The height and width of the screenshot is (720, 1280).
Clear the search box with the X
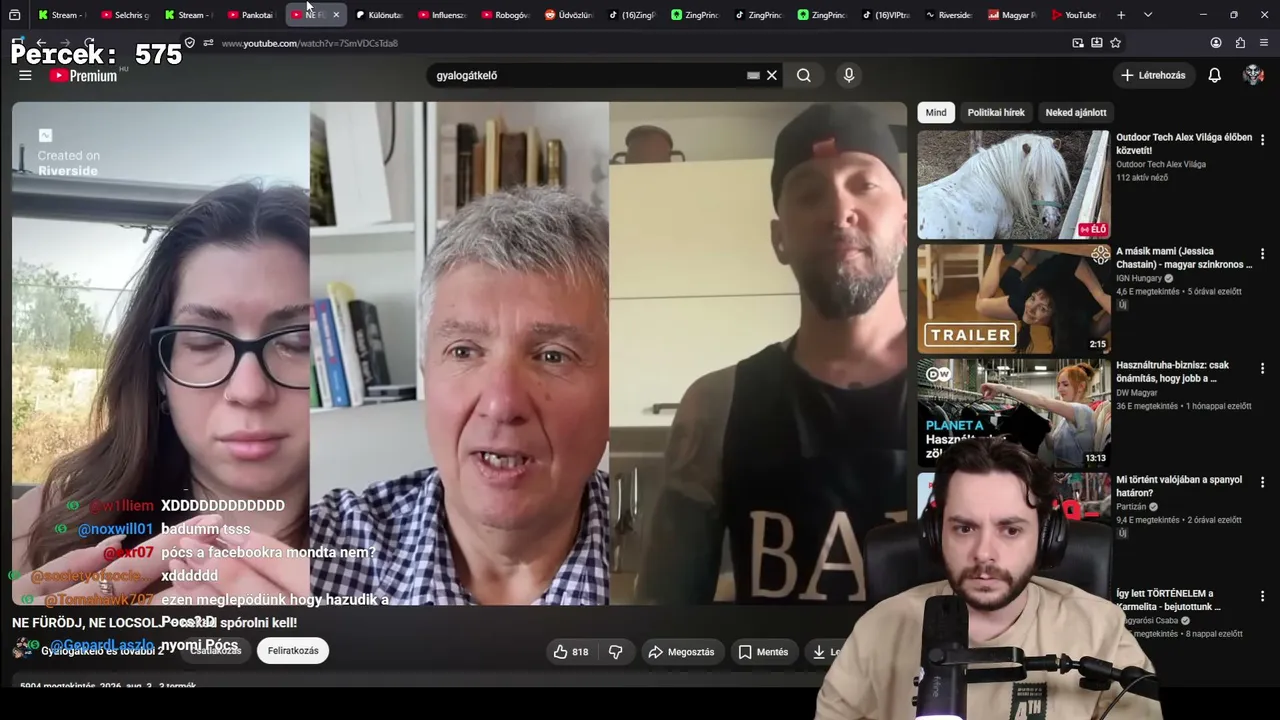772,75
